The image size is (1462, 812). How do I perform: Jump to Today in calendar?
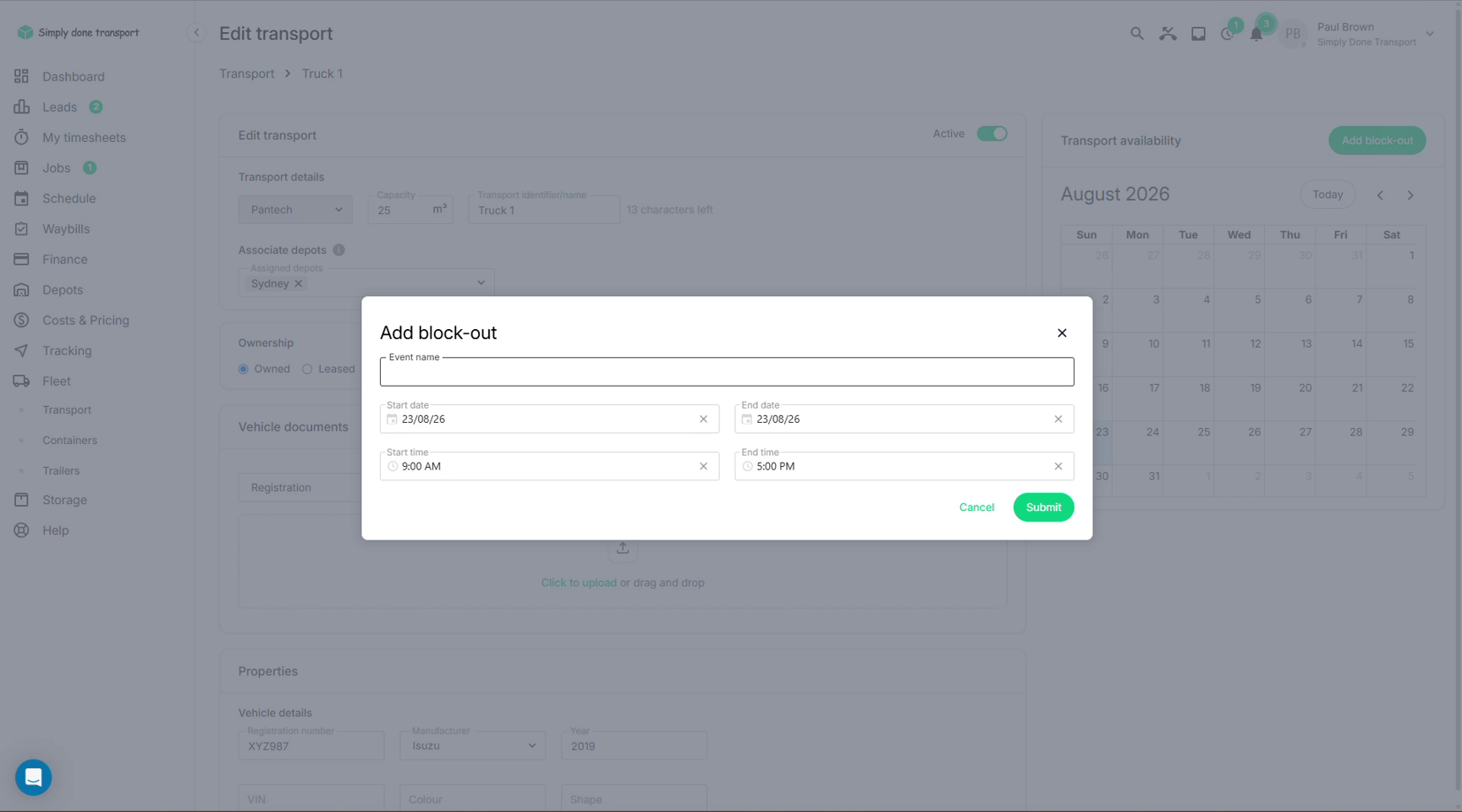1327,195
